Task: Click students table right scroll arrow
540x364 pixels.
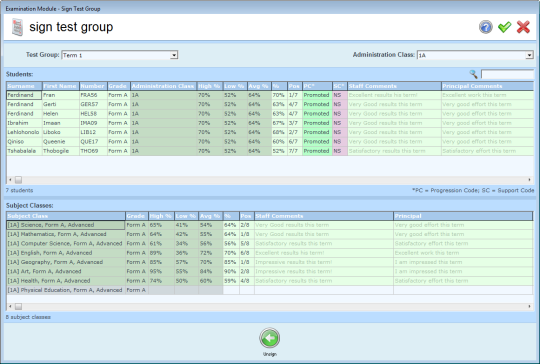Action: pyautogui.click(x=529, y=180)
